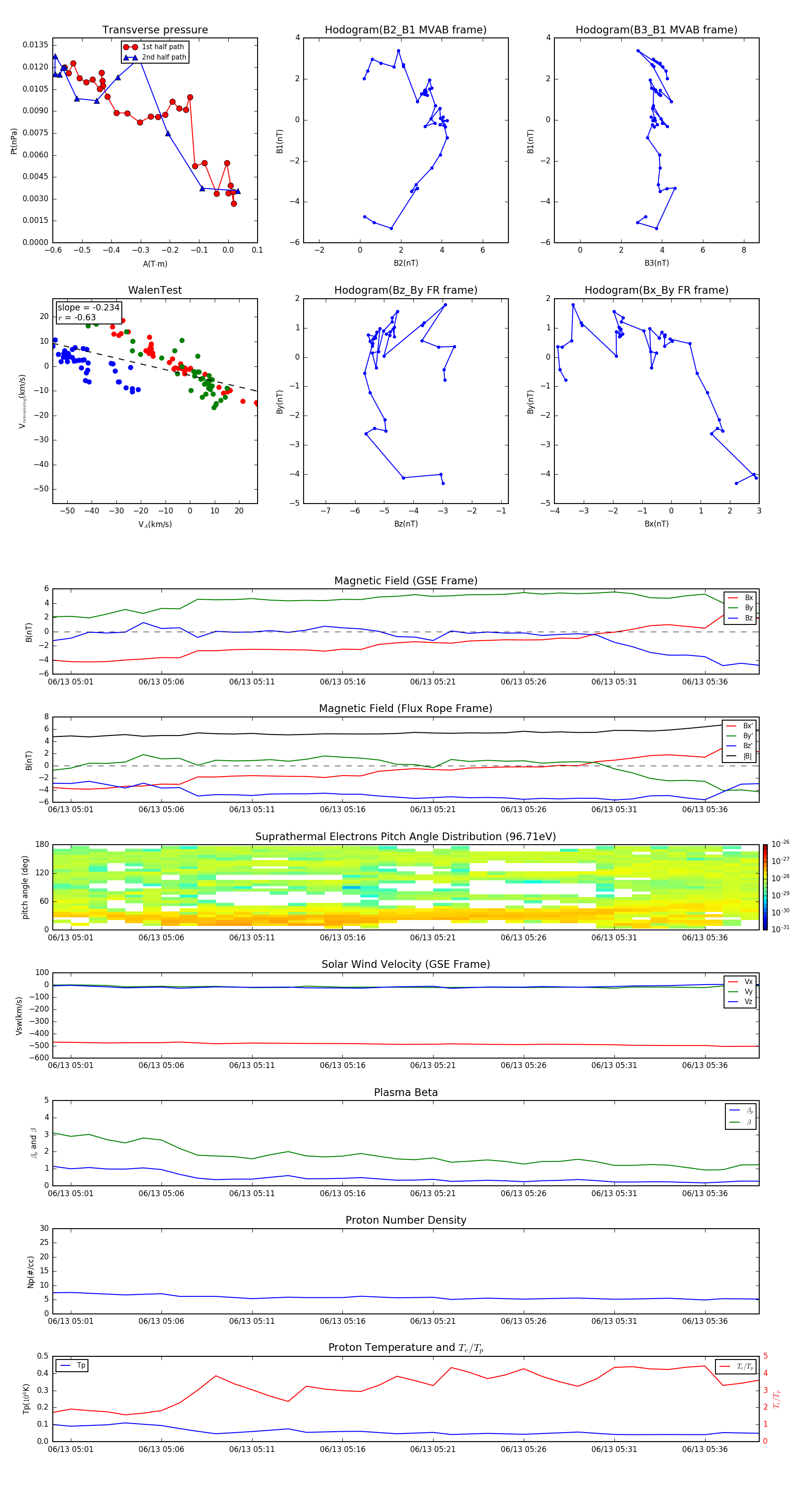
Task: Click the 'Hodogram(B3_B1 MVAB frame)' title
Action: click(x=656, y=30)
